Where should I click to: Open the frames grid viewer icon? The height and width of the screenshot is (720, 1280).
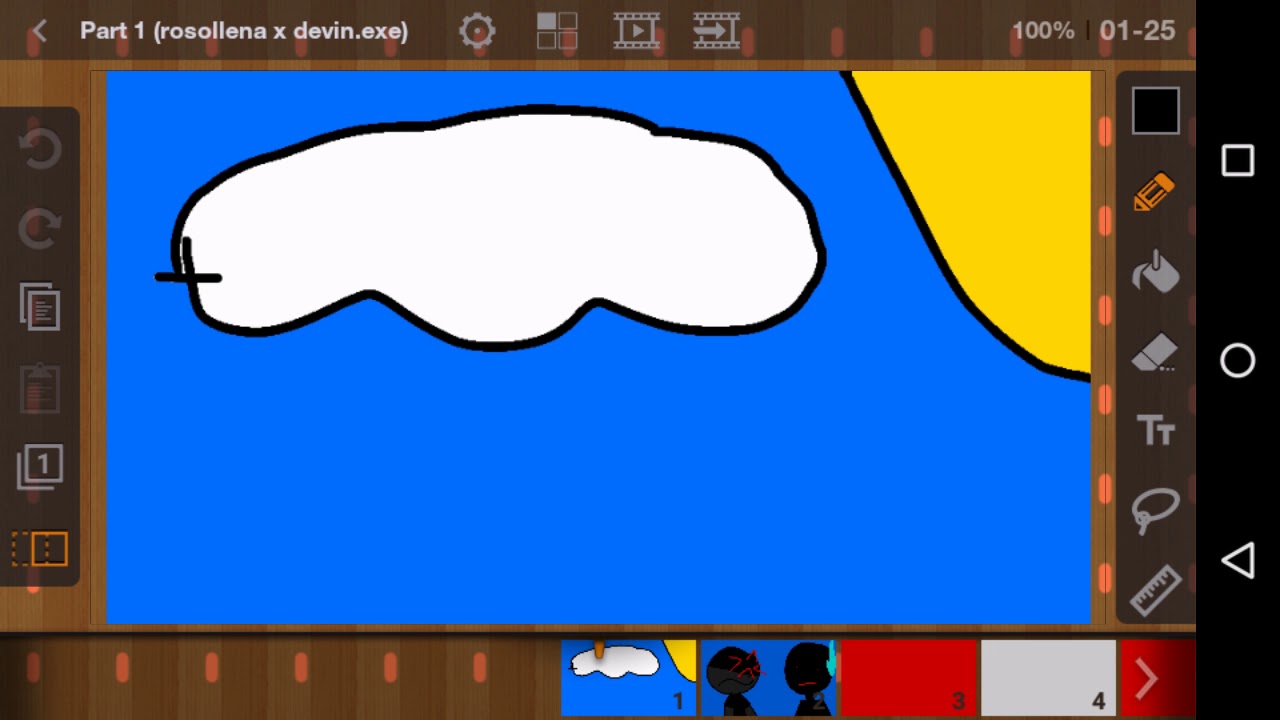coord(557,31)
